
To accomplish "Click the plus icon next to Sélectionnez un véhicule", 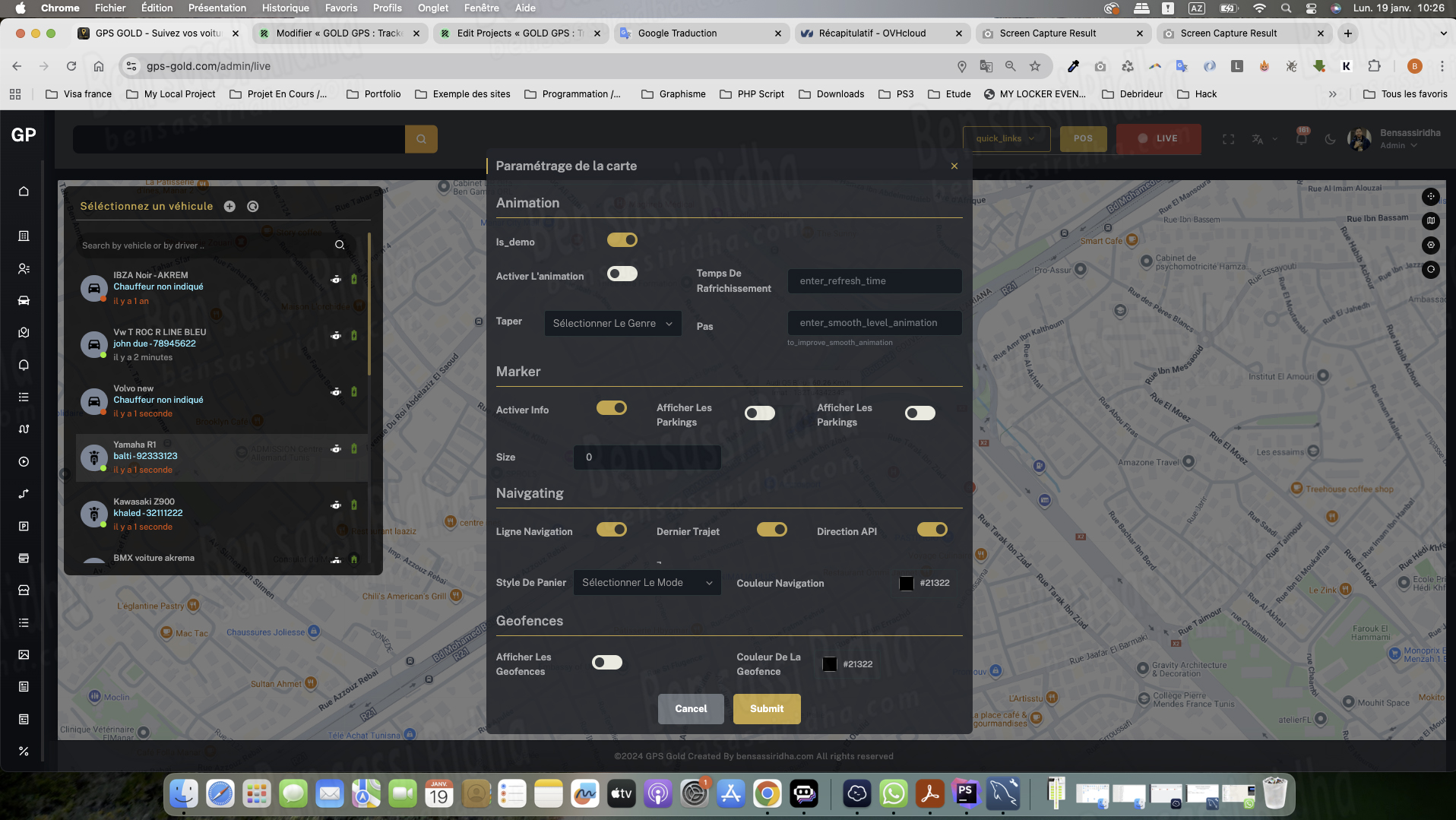I will (229, 207).
